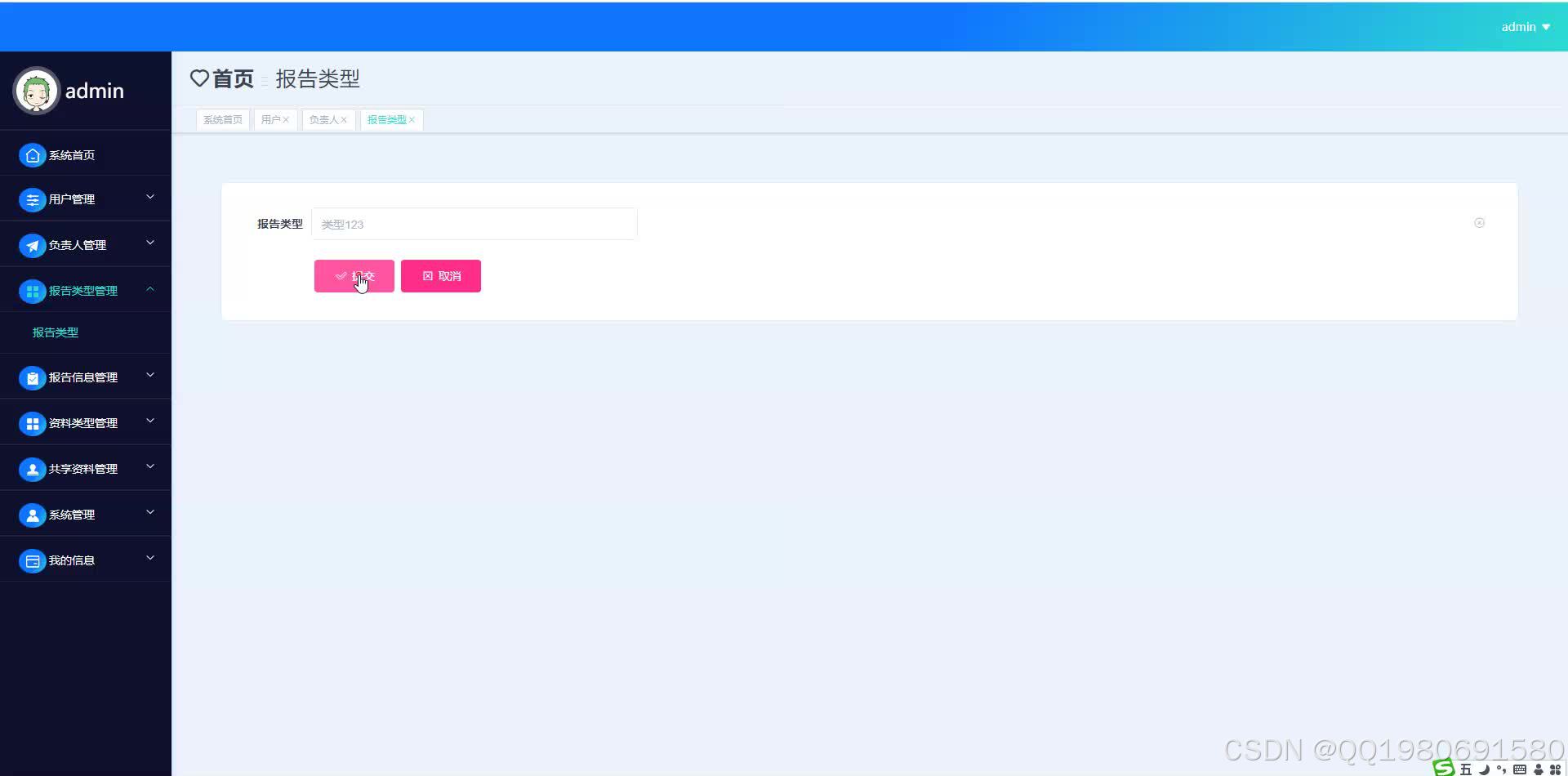Expand the 共享资料管理 chevron
Screen dimensions: 1568x776
click(150, 466)
